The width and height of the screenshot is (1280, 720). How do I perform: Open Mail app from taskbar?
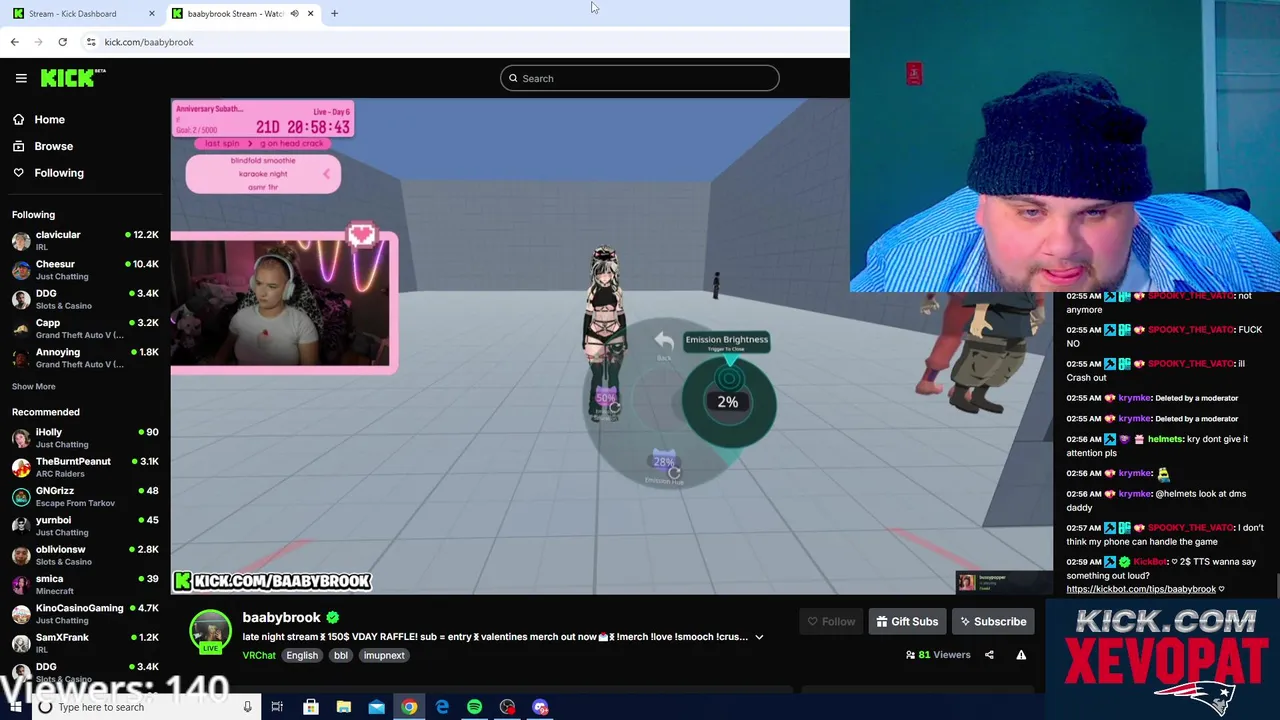(x=376, y=707)
